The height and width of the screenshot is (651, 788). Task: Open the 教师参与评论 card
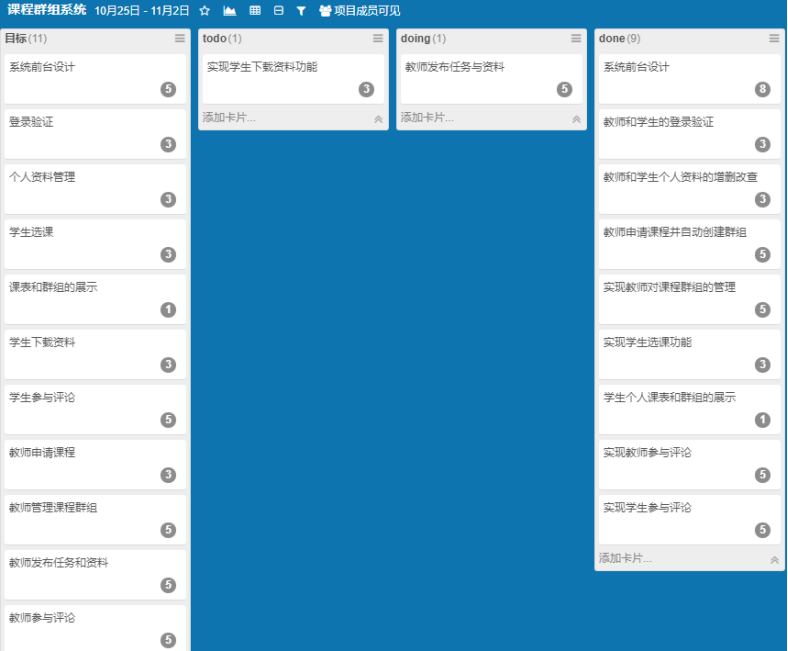(x=95, y=628)
